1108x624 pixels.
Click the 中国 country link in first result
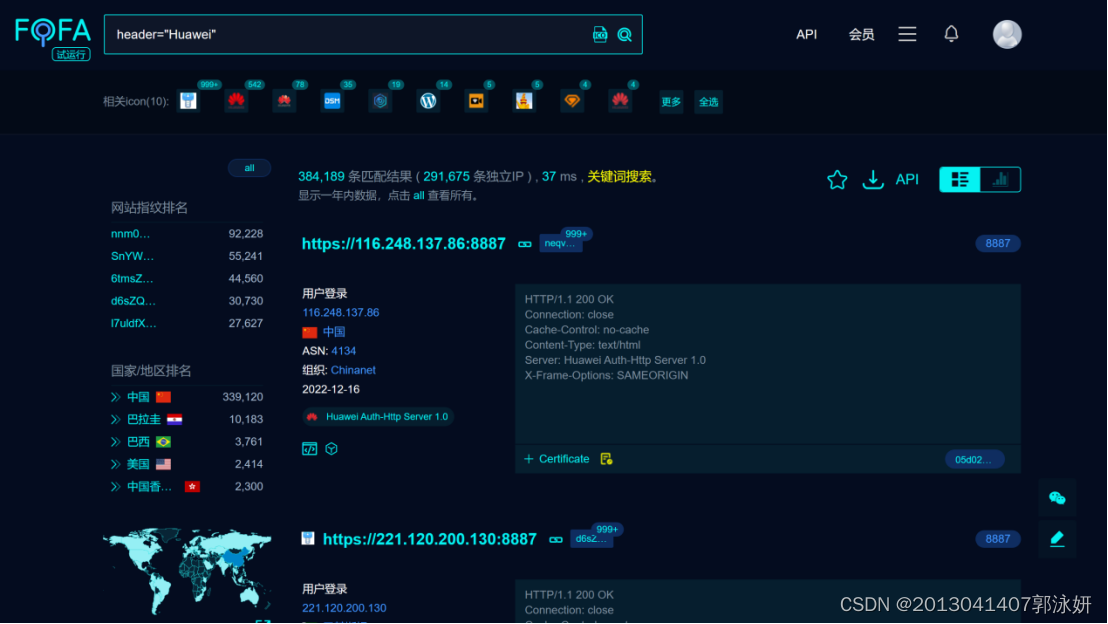[334, 332]
